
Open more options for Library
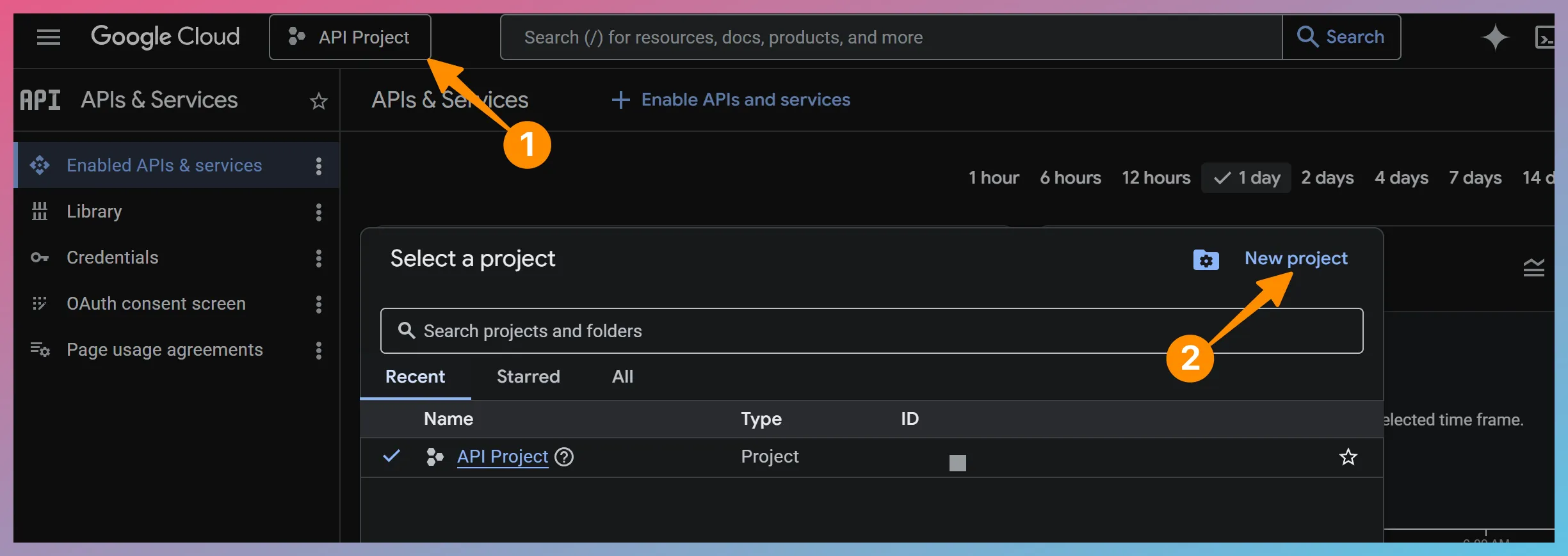[318, 212]
